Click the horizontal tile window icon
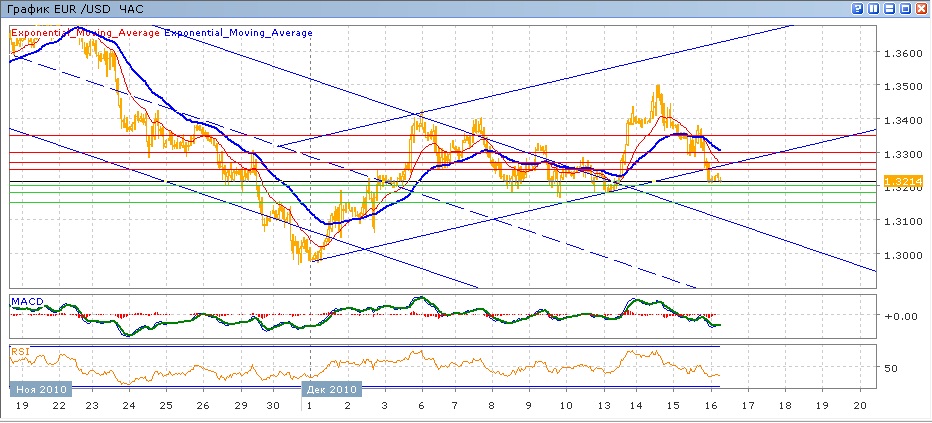 (x=890, y=8)
